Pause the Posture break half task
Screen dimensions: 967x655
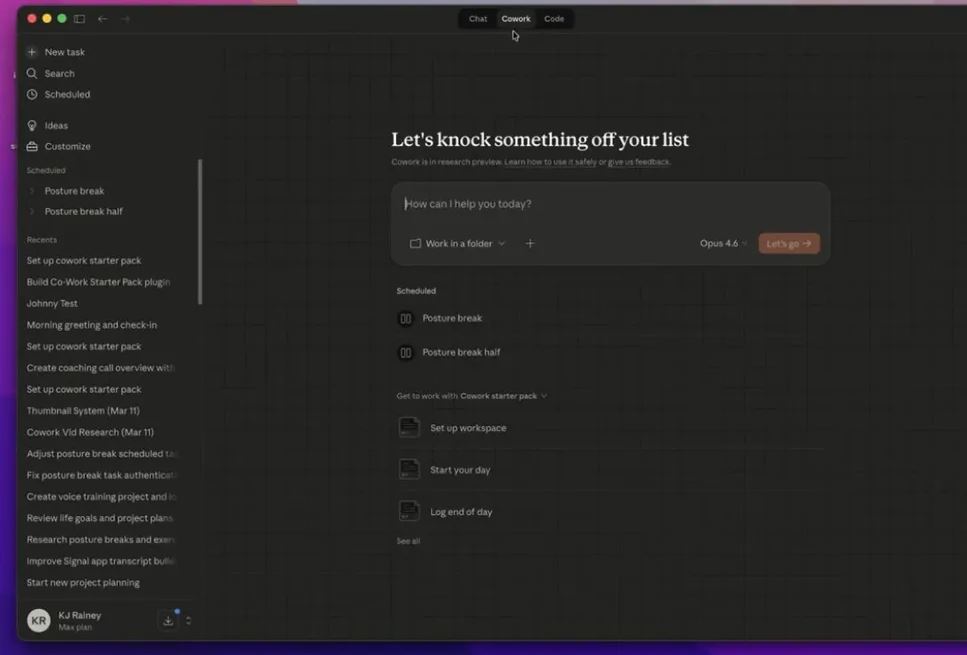pyautogui.click(x=406, y=352)
